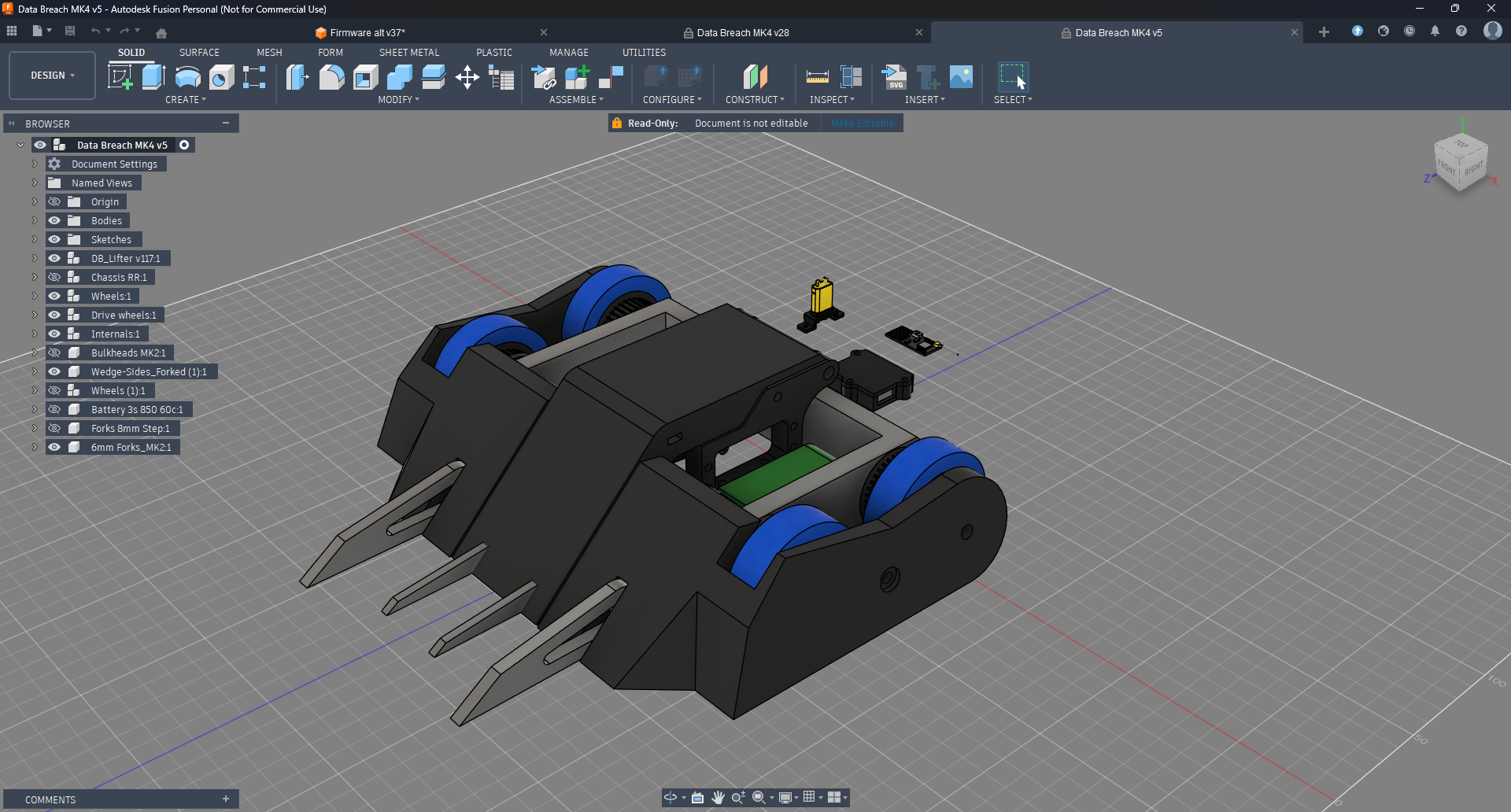Toggle visibility of Battery 3s 850 60c:1
The width and height of the screenshot is (1511, 812).
coord(54,409)
